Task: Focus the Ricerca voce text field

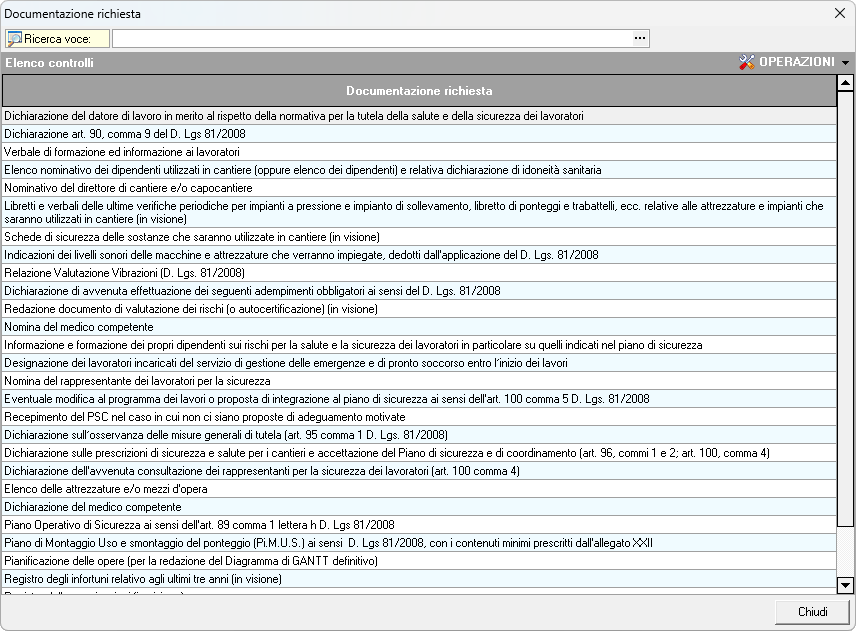Action: point(371,39)
